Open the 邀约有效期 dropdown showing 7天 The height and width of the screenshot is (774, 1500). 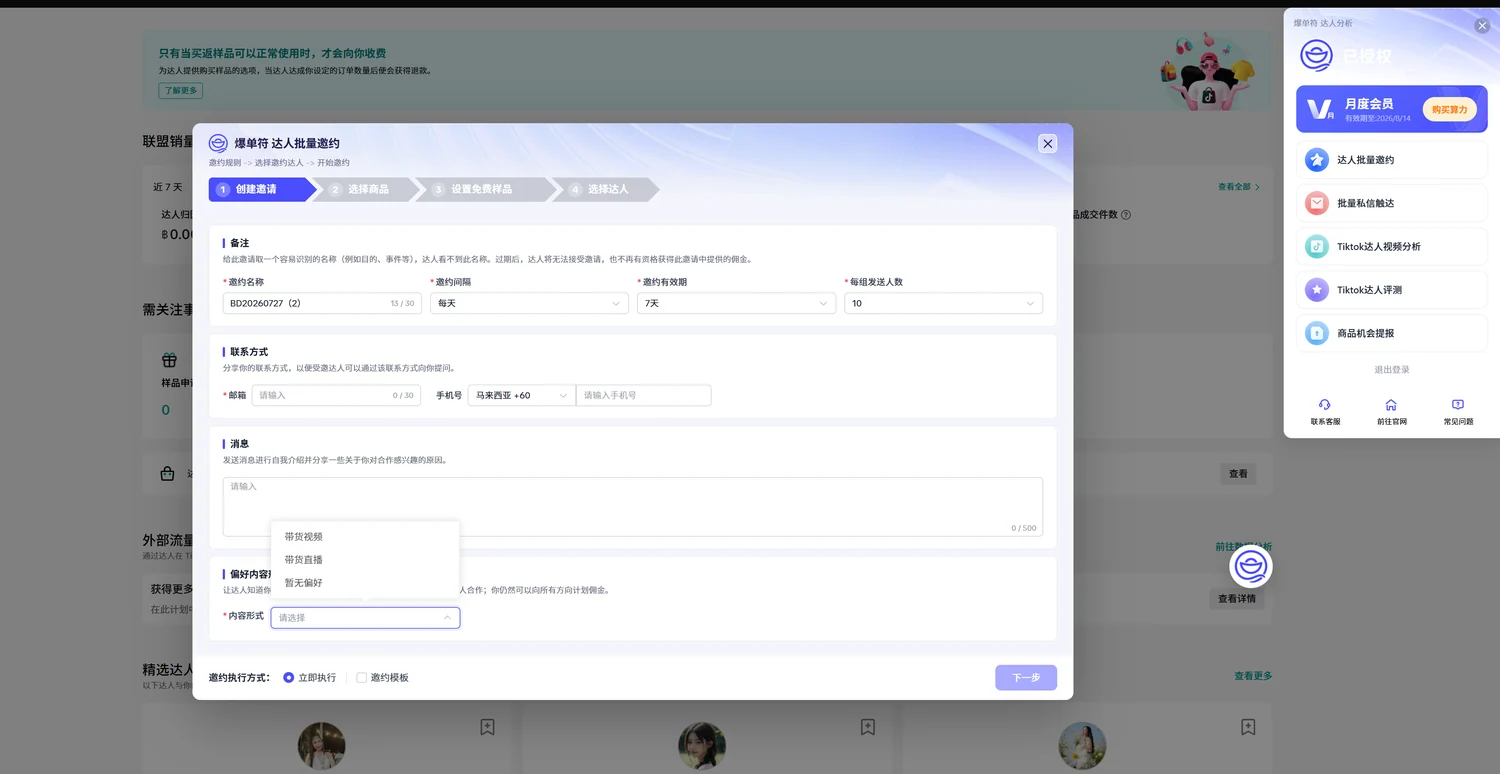(x=736, y=303)
